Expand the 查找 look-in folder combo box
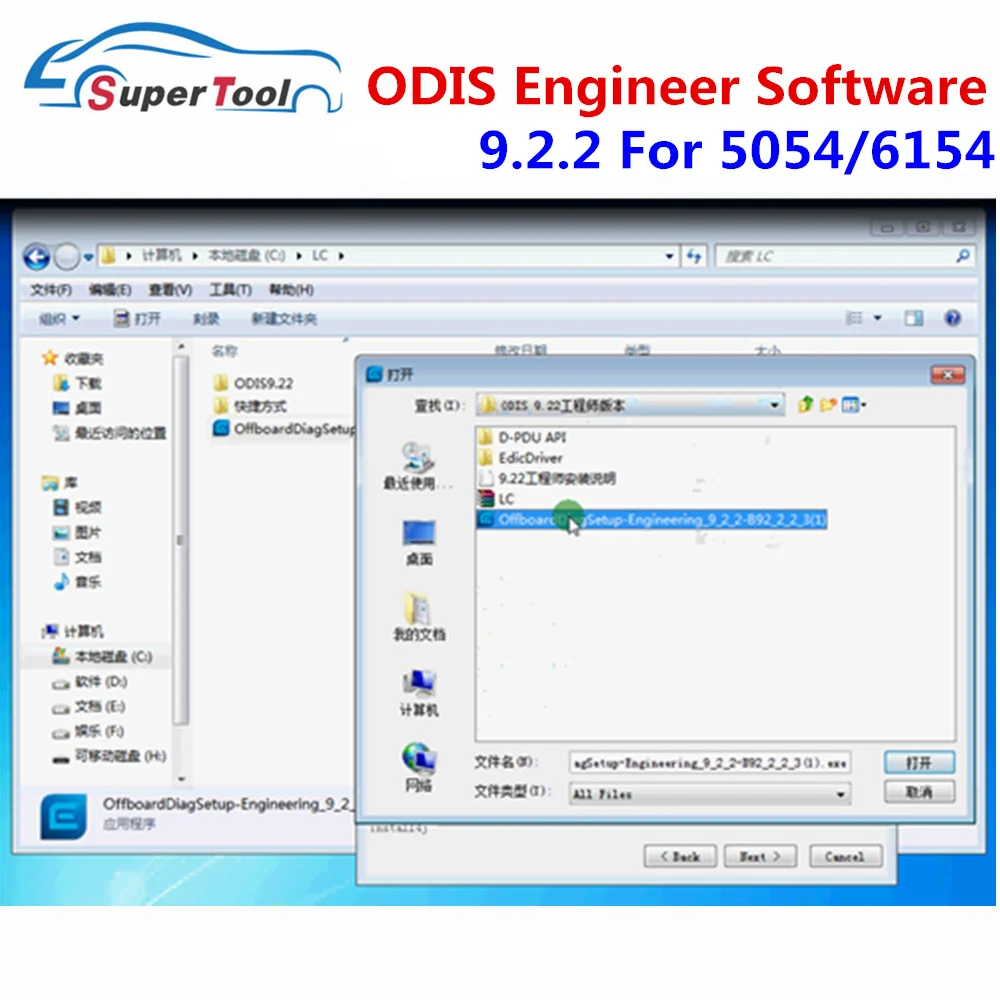Viewport: 1000px width, 1000px height. pyautogui.click(x=774, y=405)
